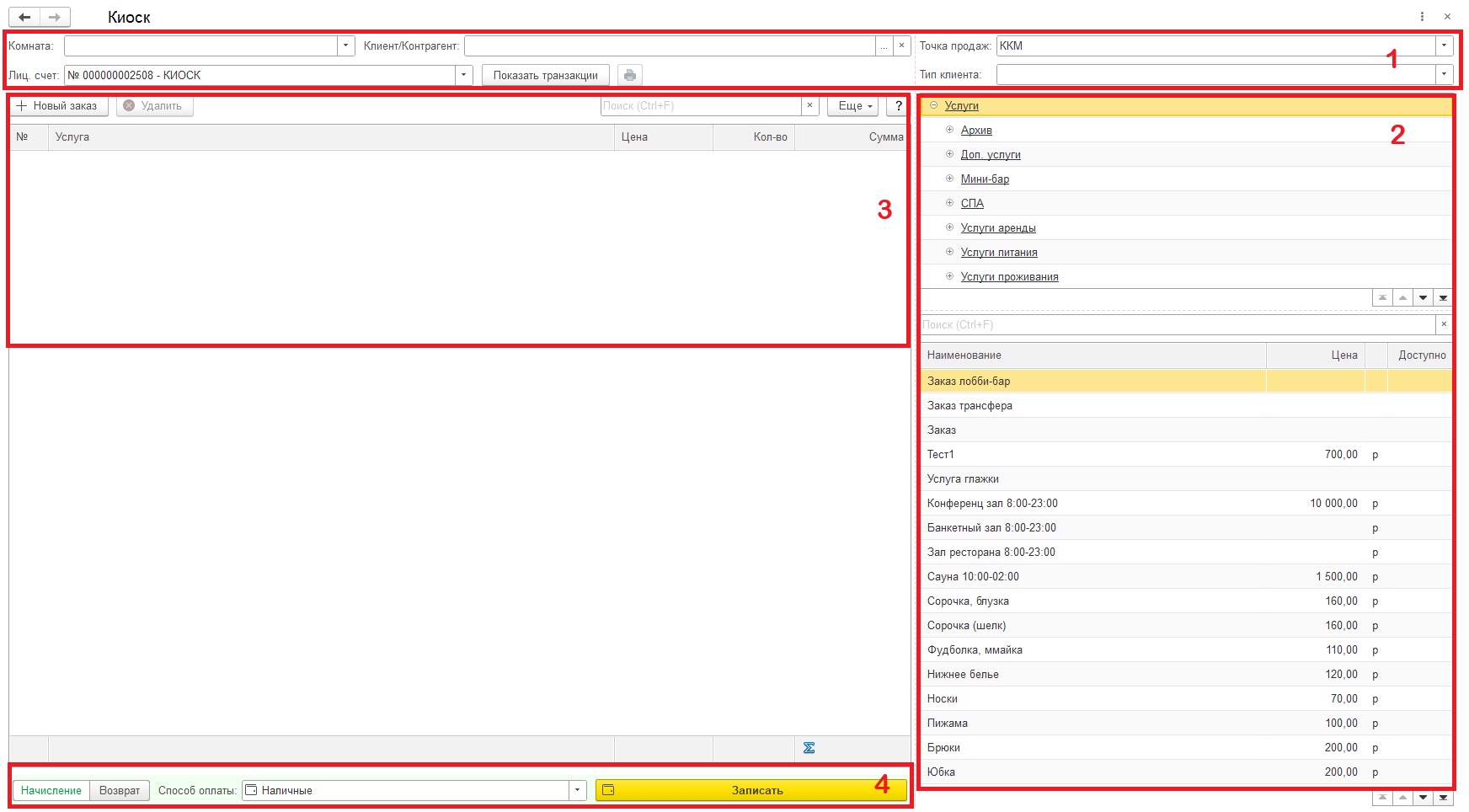Jump to the bottom of the services tree

coord(1443,297)
